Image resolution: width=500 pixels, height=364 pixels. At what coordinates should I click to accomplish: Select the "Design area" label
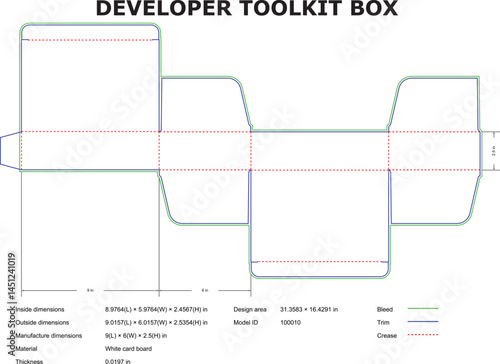click(250, 309)
